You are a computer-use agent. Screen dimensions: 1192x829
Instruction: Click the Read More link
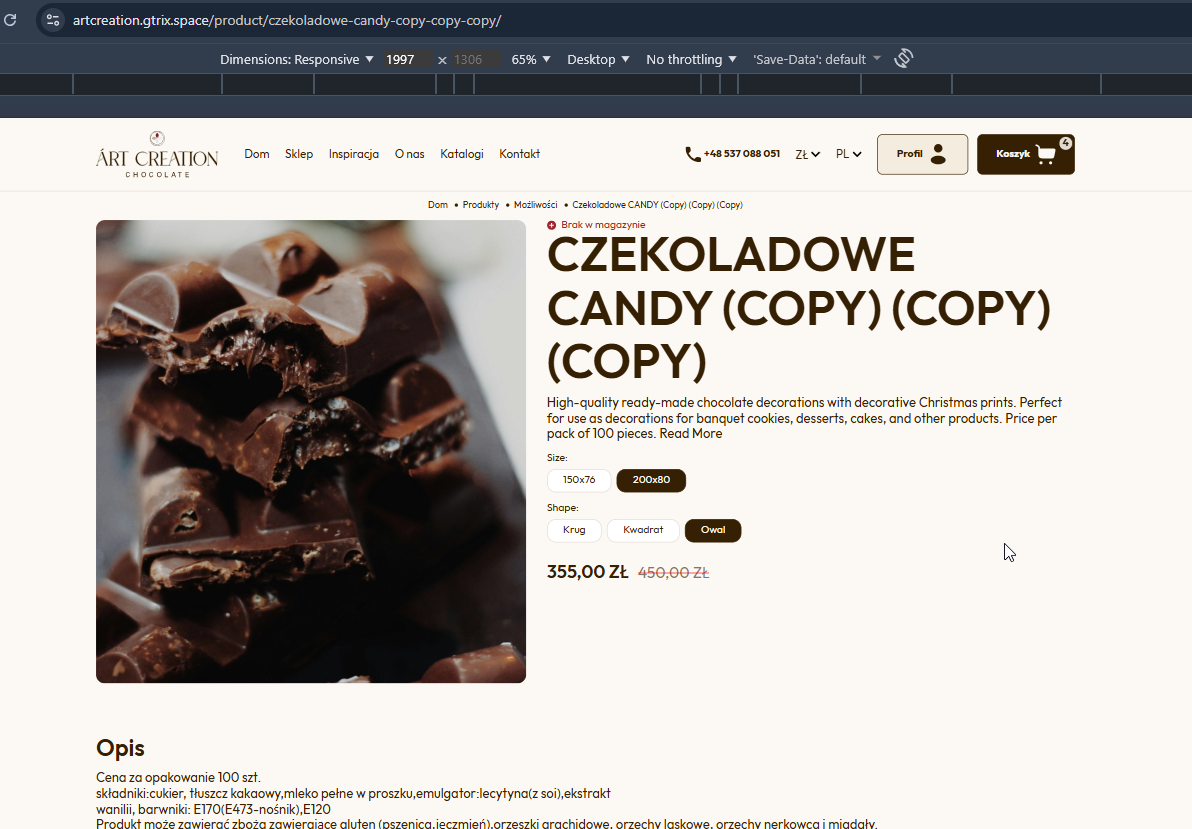pyautogui.click(x=690, y=434)
